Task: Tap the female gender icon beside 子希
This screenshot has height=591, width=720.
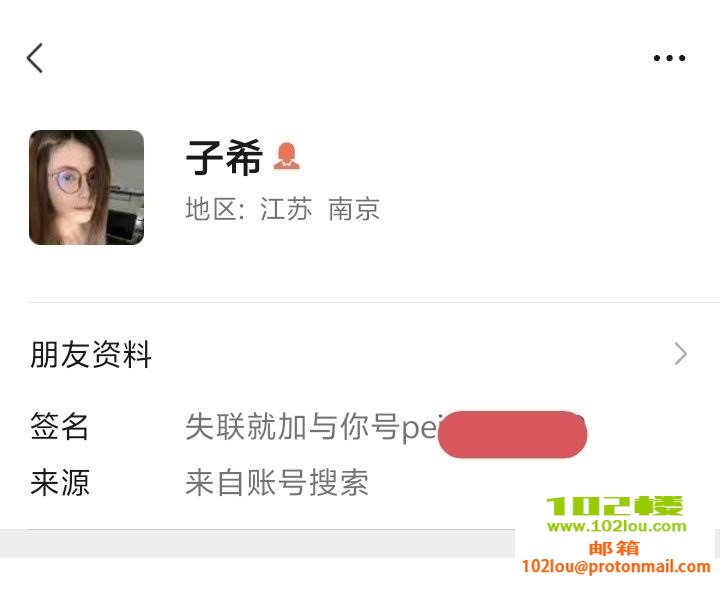Action: click(287, 156)
